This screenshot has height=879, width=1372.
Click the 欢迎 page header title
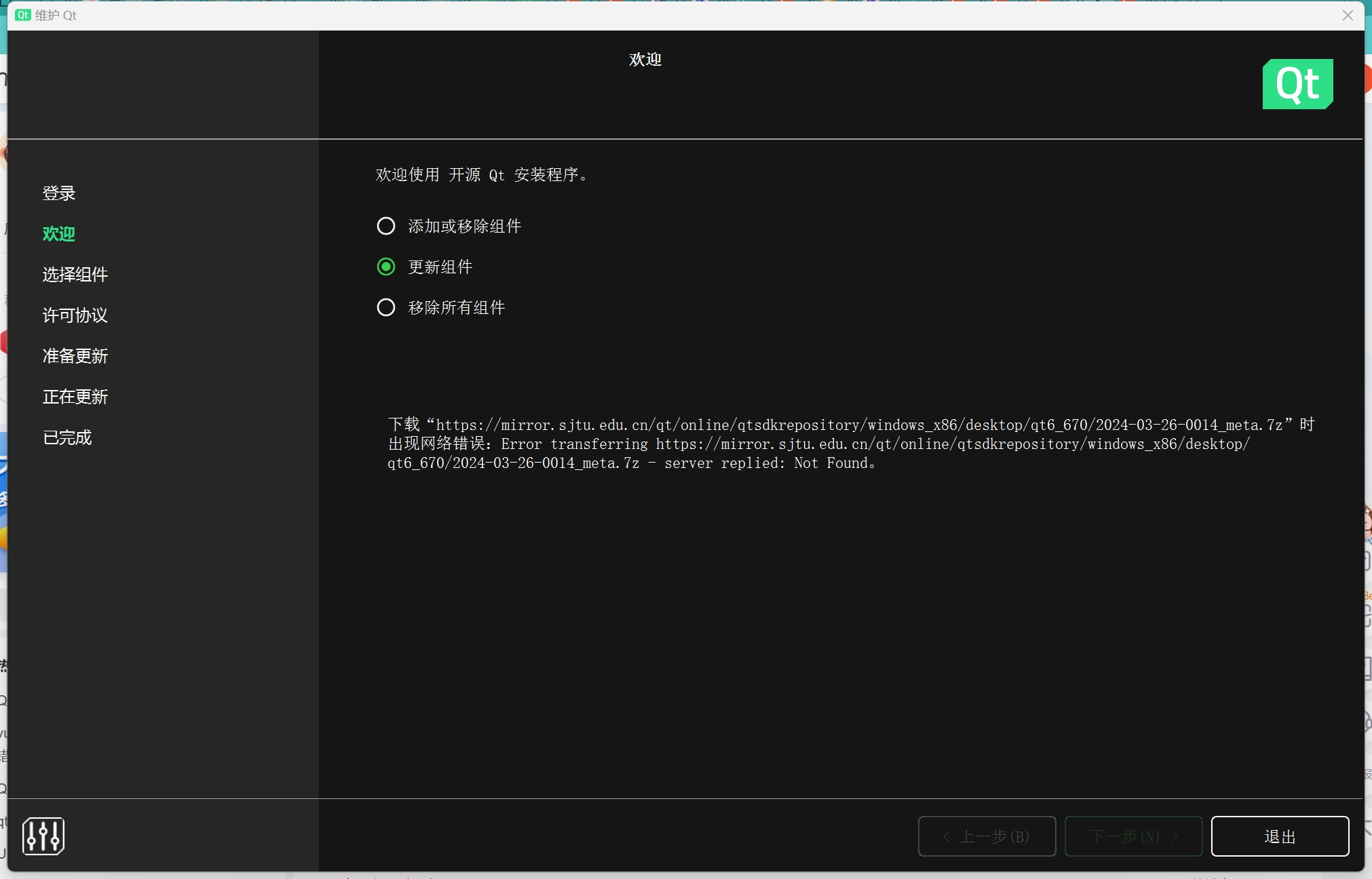(x=645, y=60)
